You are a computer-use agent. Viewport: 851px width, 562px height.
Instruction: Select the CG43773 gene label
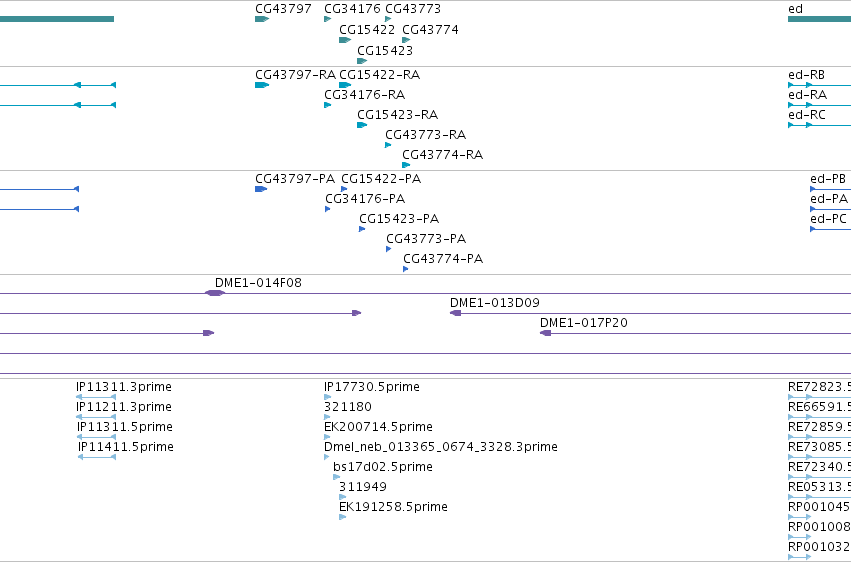tap(413, 9)
